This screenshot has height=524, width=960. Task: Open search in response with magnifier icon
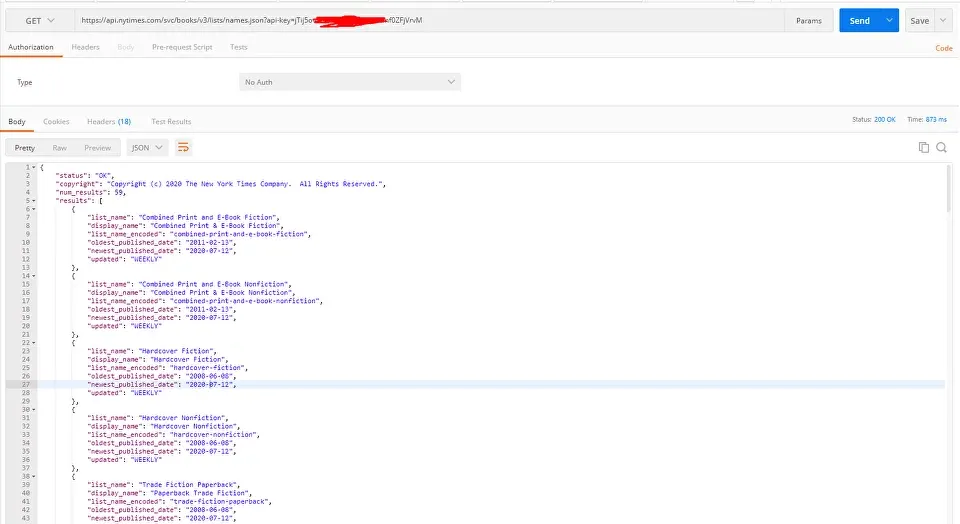(x=942, y=147)
